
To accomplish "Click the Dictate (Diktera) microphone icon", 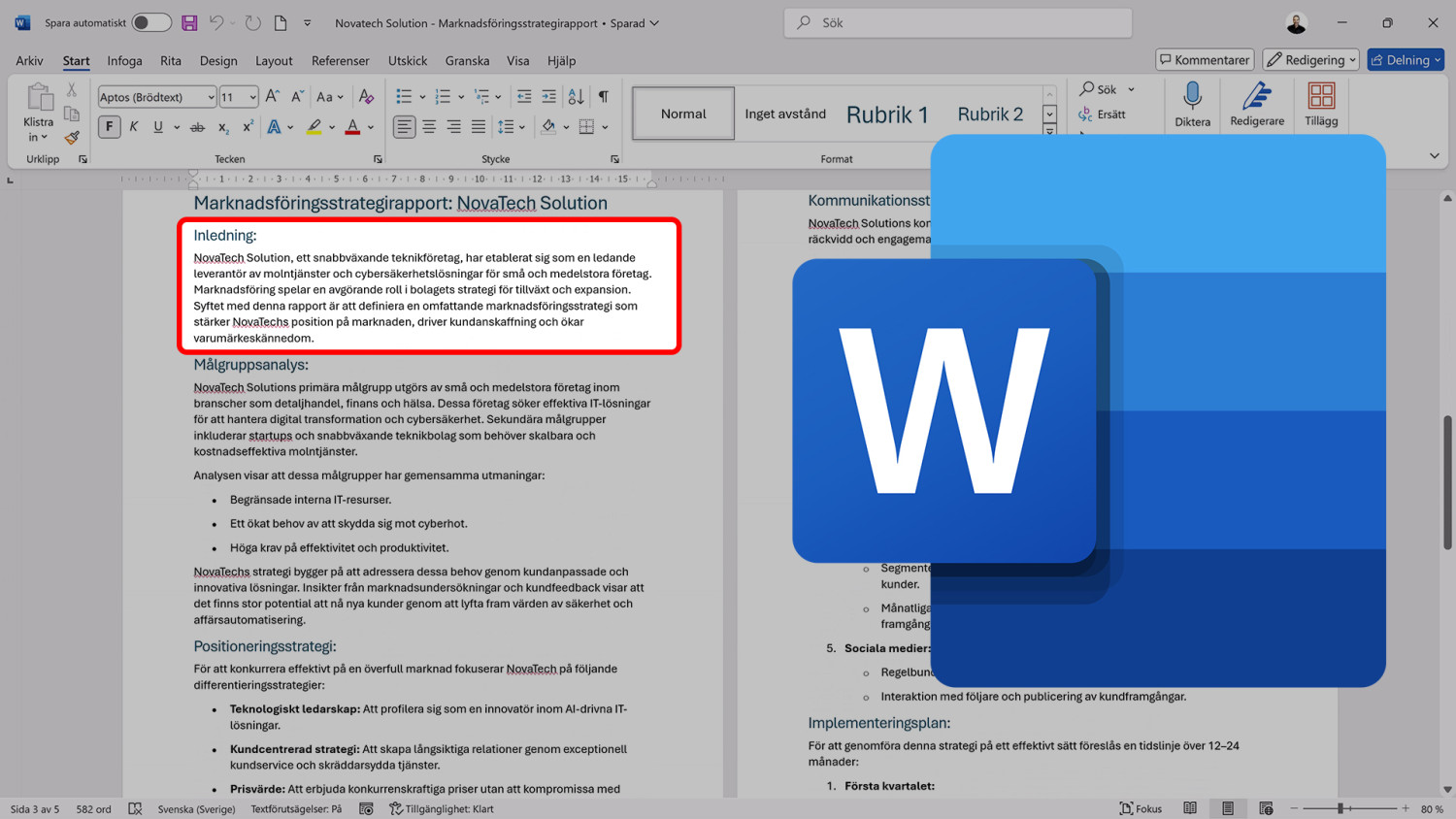I will point(1192,104).
